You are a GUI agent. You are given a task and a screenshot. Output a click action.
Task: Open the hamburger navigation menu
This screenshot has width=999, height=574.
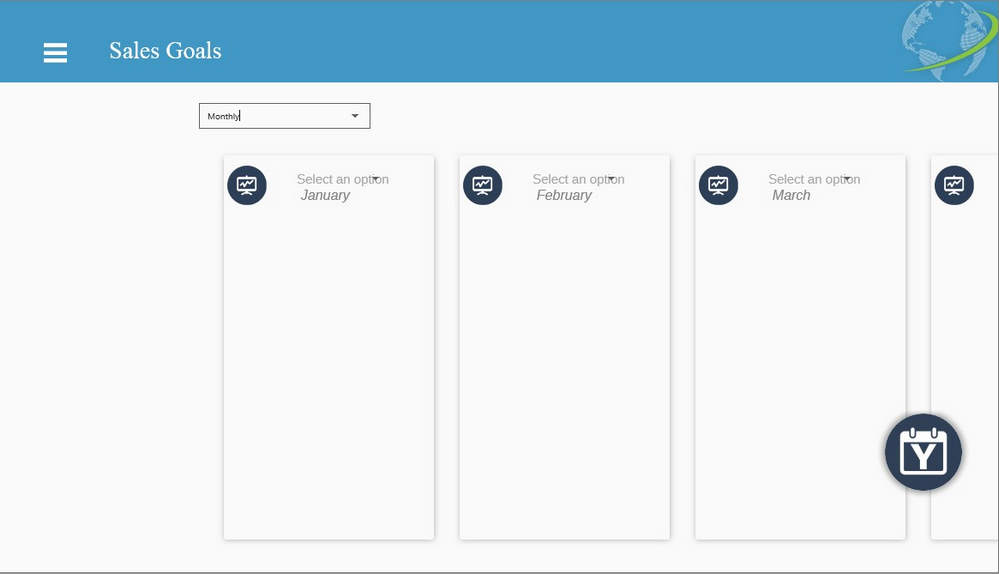click(x=55, y=52)
